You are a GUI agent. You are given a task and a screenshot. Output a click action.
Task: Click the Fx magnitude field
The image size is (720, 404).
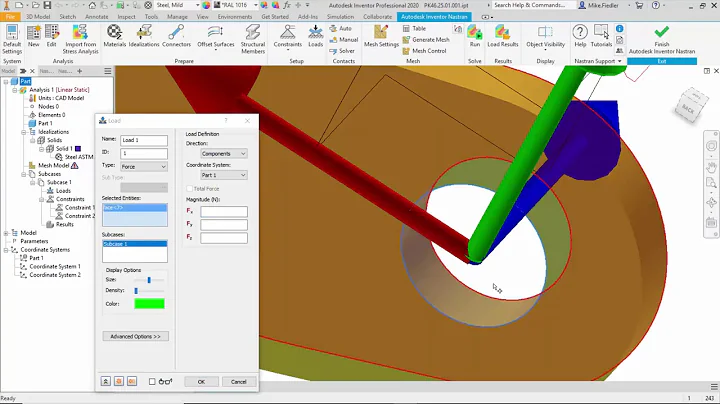[224, 211]
